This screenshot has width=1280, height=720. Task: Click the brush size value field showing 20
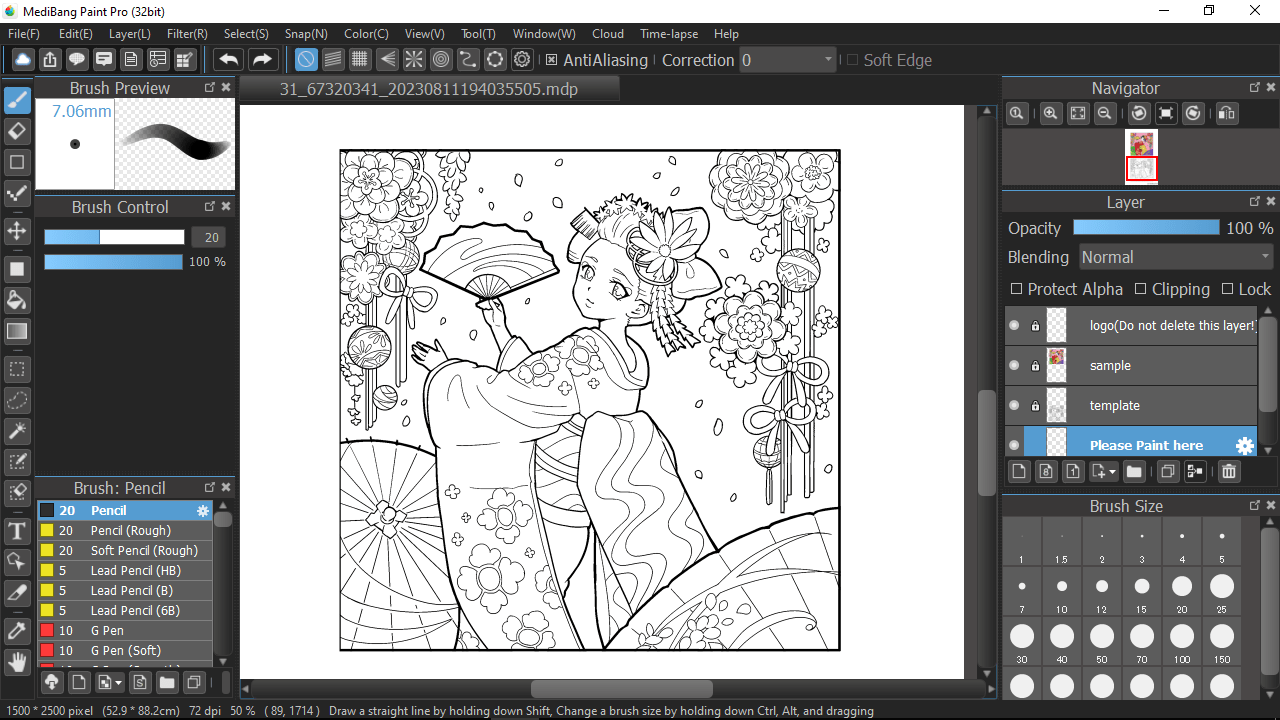209,237
